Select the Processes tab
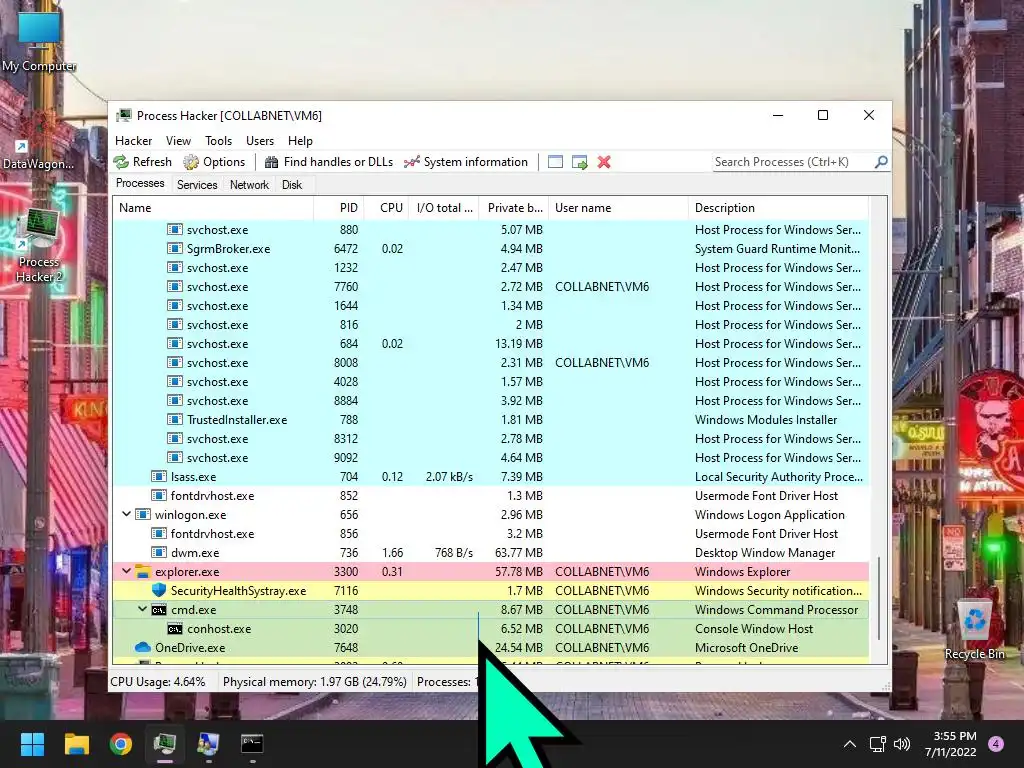 click(140, 184)
